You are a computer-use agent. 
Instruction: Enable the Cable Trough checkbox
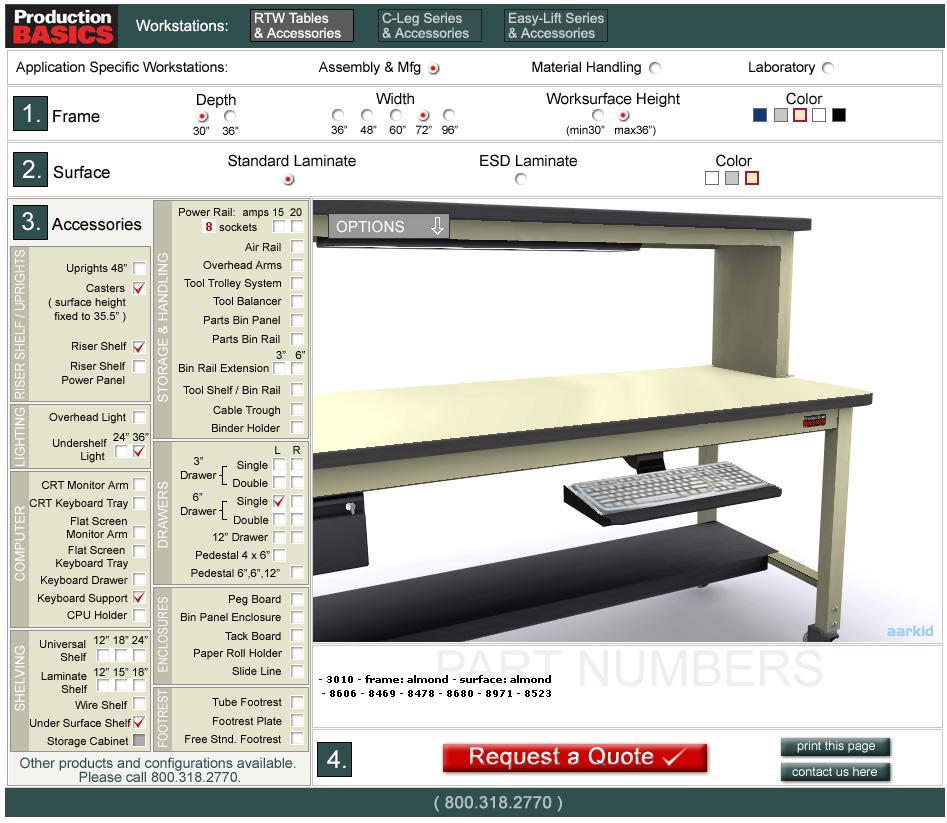(297, 409)
